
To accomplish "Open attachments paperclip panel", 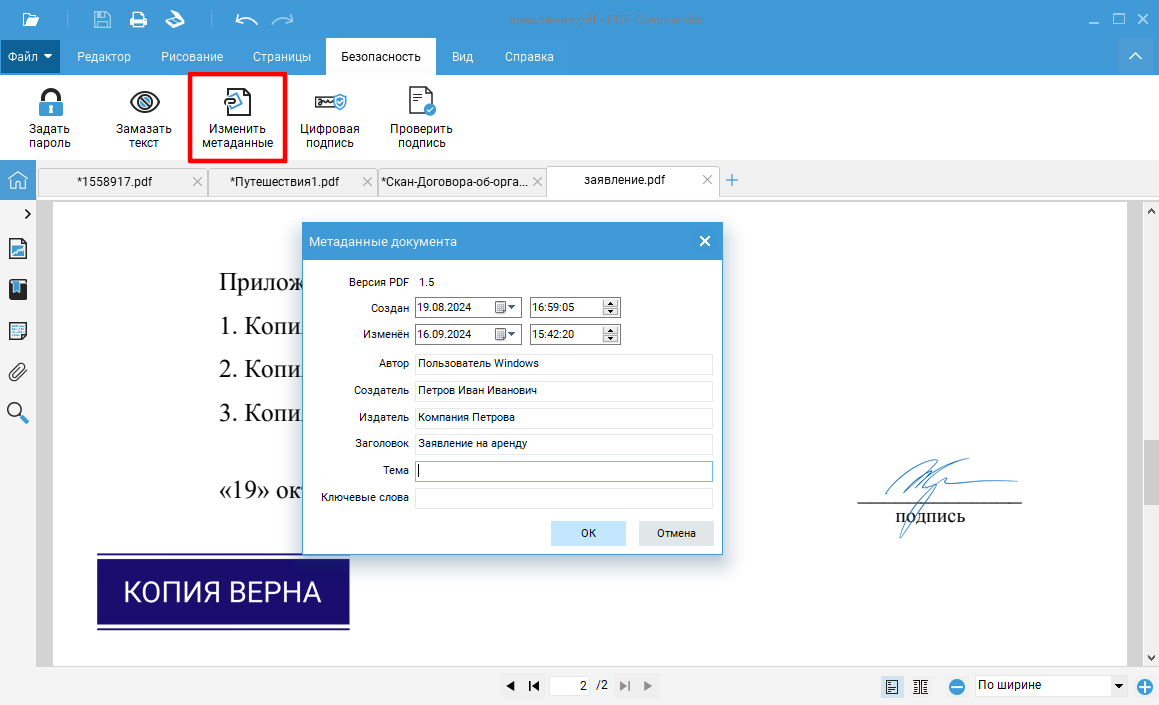I will click(18, 372).
